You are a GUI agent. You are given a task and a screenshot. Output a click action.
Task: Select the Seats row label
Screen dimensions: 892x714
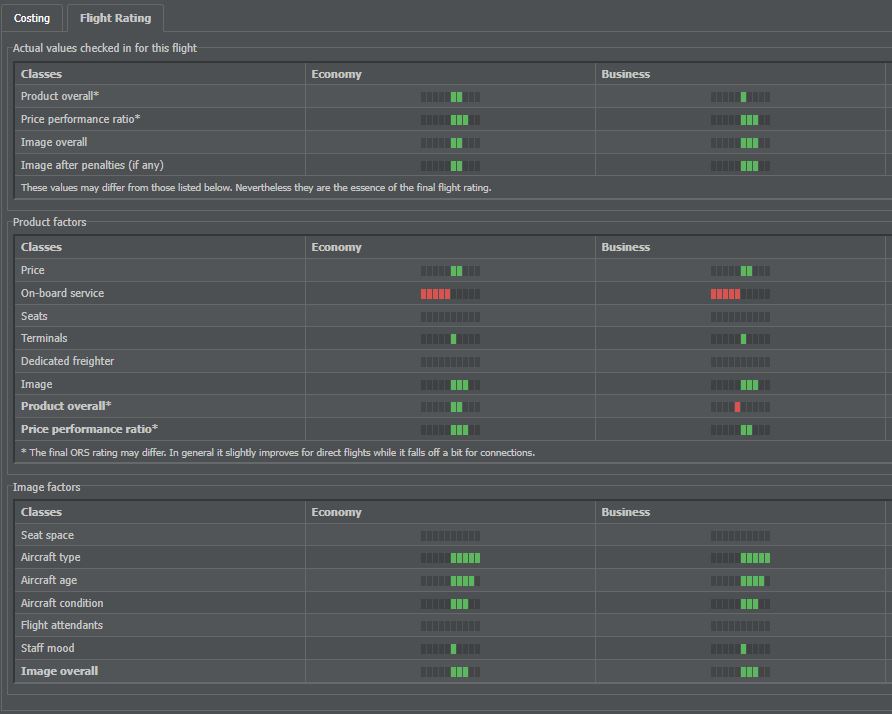[34, 316]
